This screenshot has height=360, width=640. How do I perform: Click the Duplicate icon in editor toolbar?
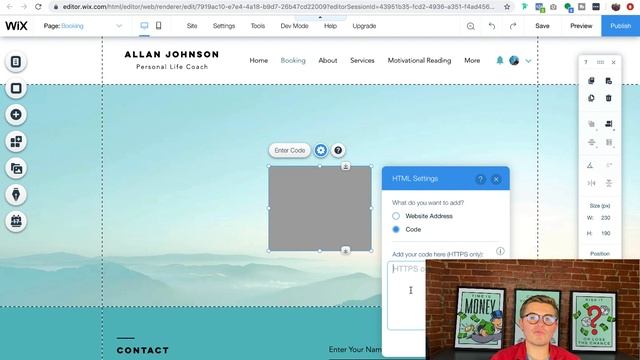pyautogui.click(x=591, y=98)
